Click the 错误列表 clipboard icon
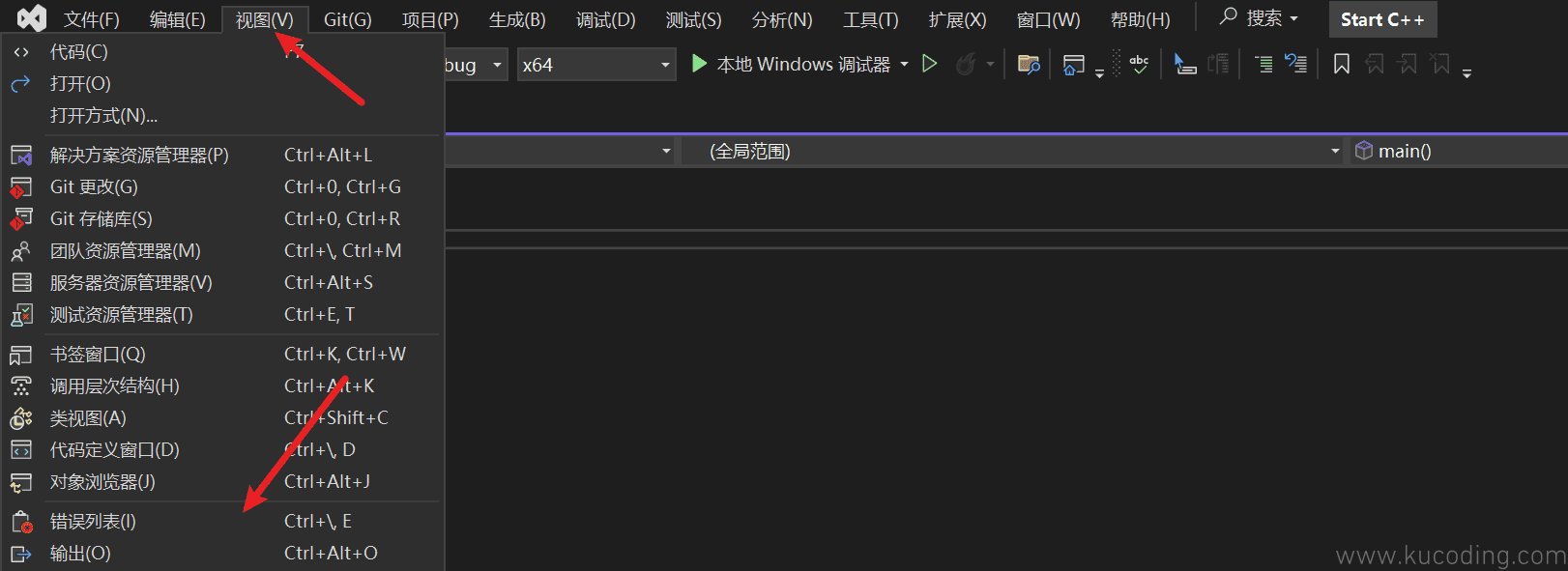The height and width of the screenshot is (571, 1568). coord(21,523)
